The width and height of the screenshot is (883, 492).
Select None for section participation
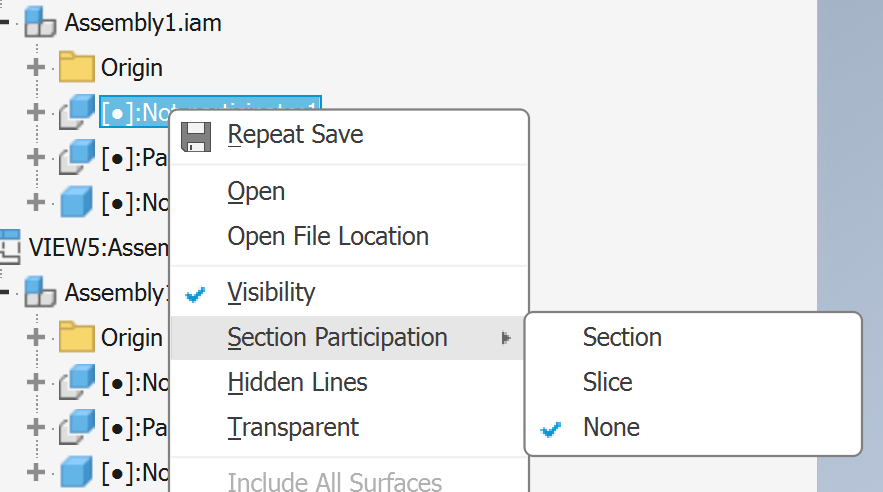coord(611,428)
